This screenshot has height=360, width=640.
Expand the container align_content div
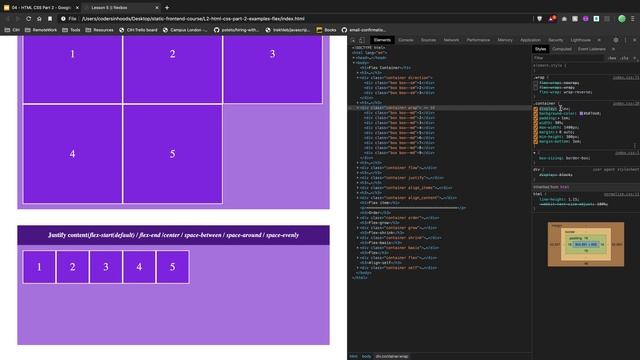coord(358,198)
